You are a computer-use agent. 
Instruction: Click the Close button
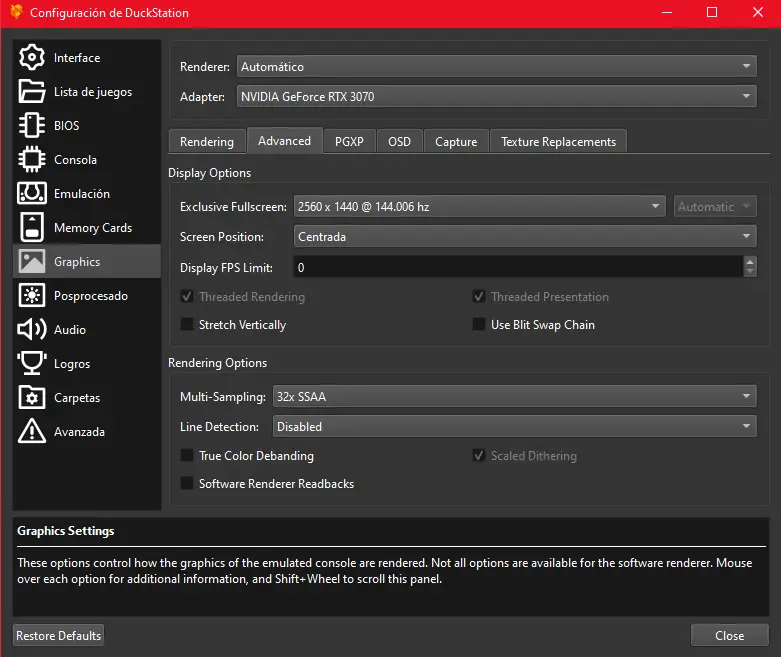click(729, 636)
